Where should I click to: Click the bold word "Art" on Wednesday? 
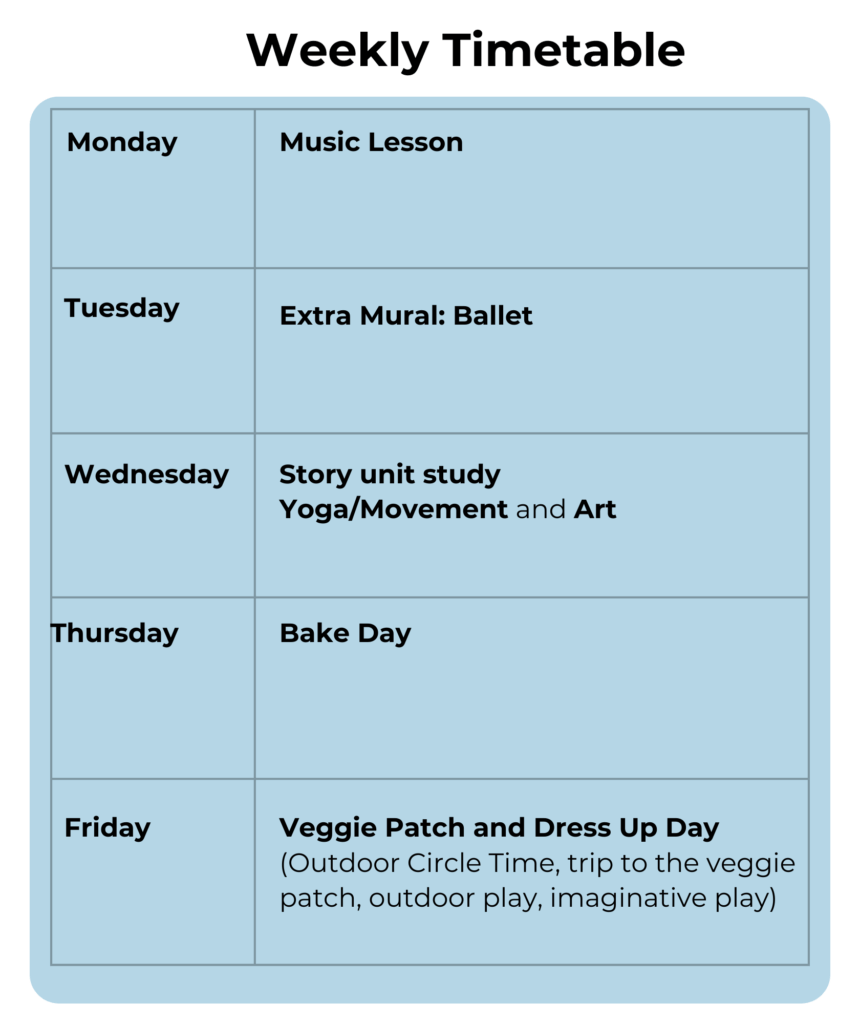[x=595, y=509]
